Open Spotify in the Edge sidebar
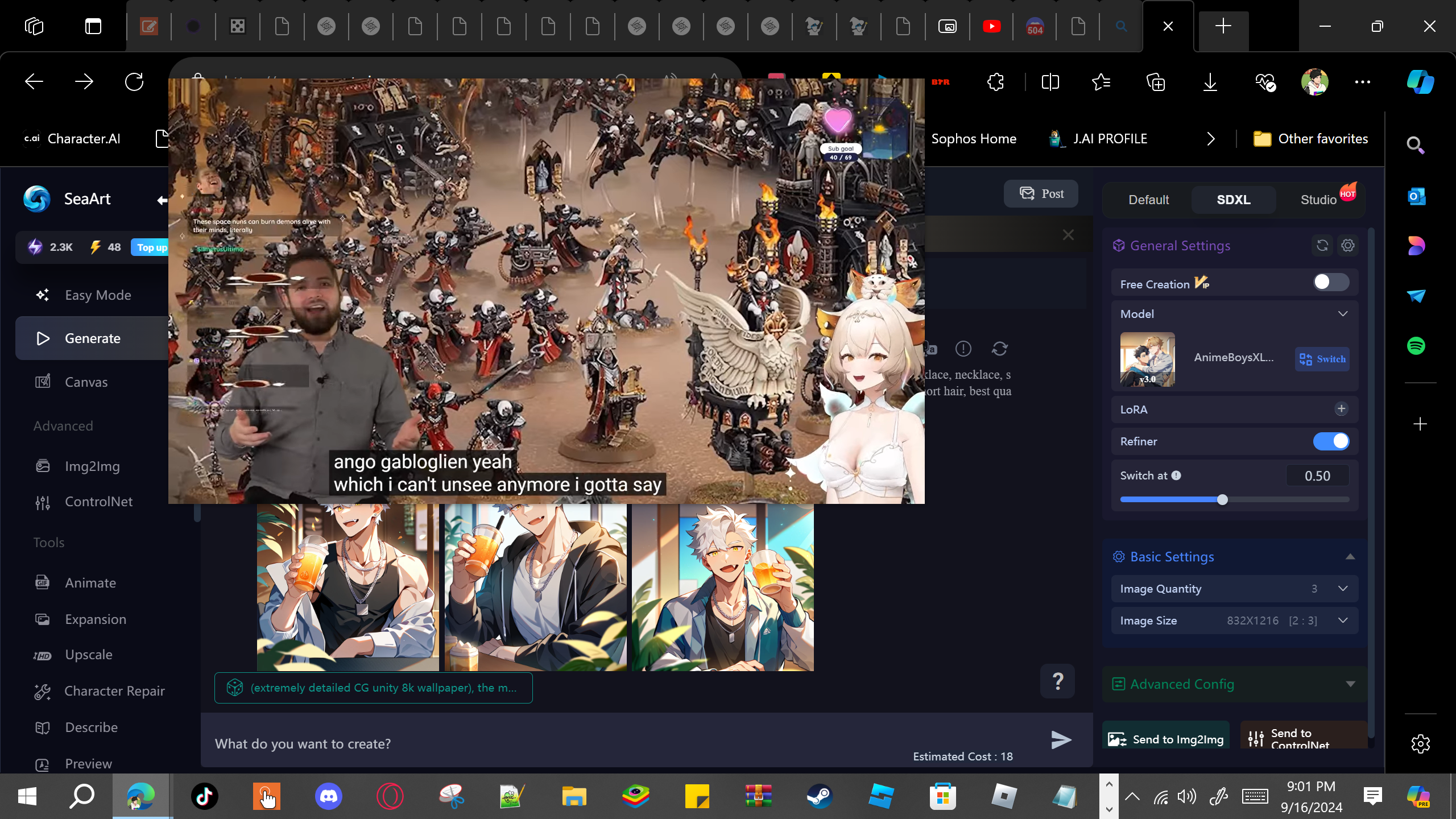1456x819 pixels. click(x=1416, y=346)
